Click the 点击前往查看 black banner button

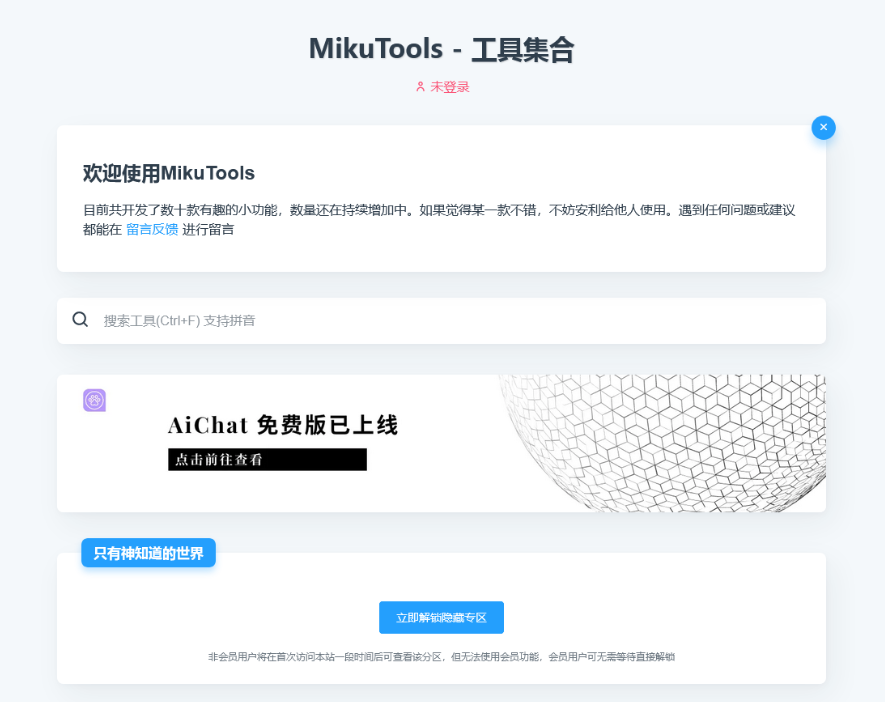click(x=268, y=459)
